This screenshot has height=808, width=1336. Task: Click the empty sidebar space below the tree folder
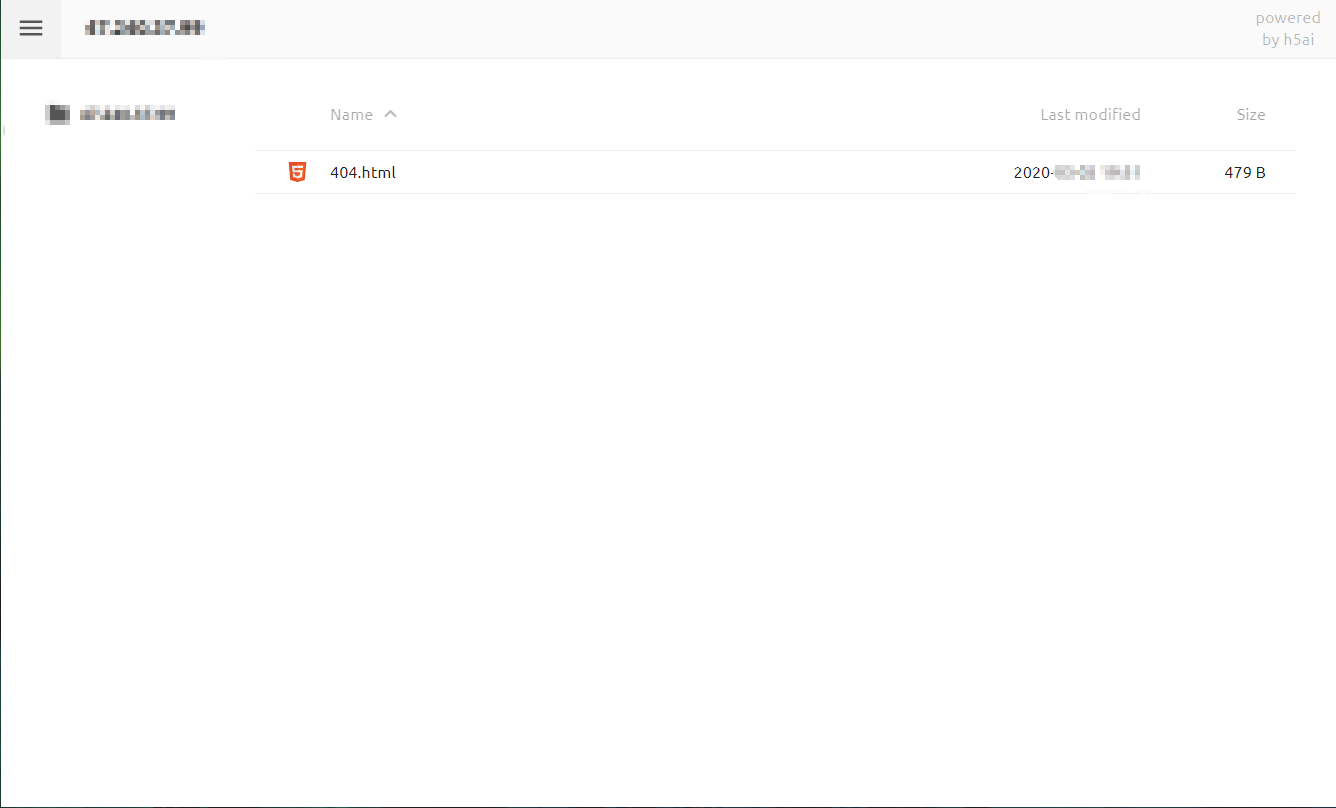[x=120, y=400]
